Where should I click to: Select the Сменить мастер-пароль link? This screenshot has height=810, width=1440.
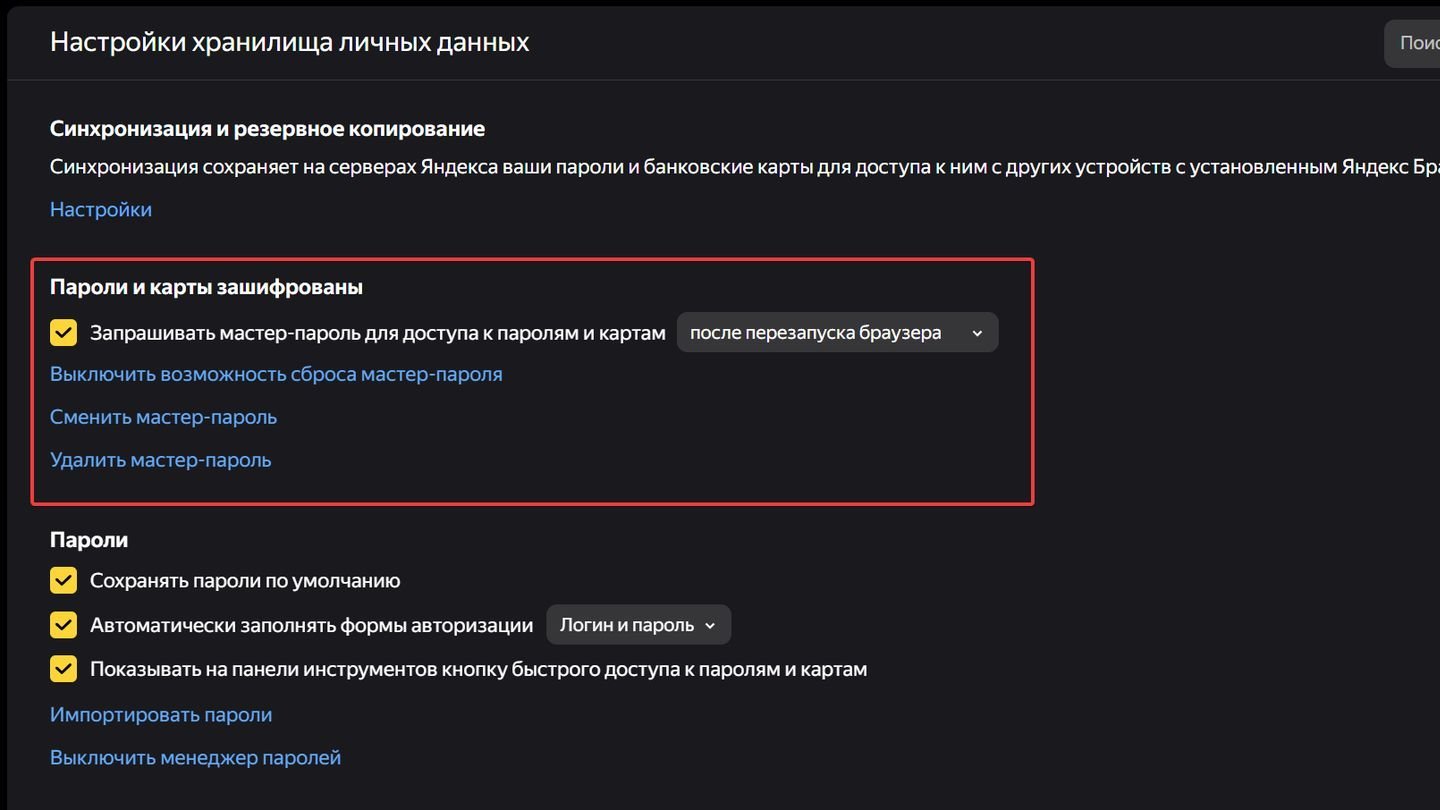(x=163, y=417)
